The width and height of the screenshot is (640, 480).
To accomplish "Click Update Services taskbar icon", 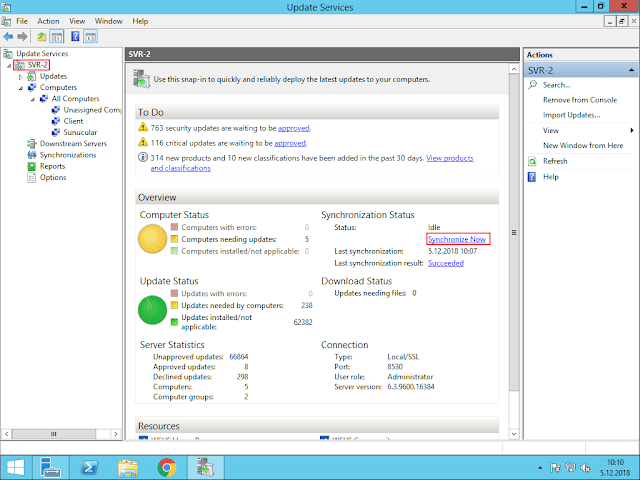I will (205, 467).
